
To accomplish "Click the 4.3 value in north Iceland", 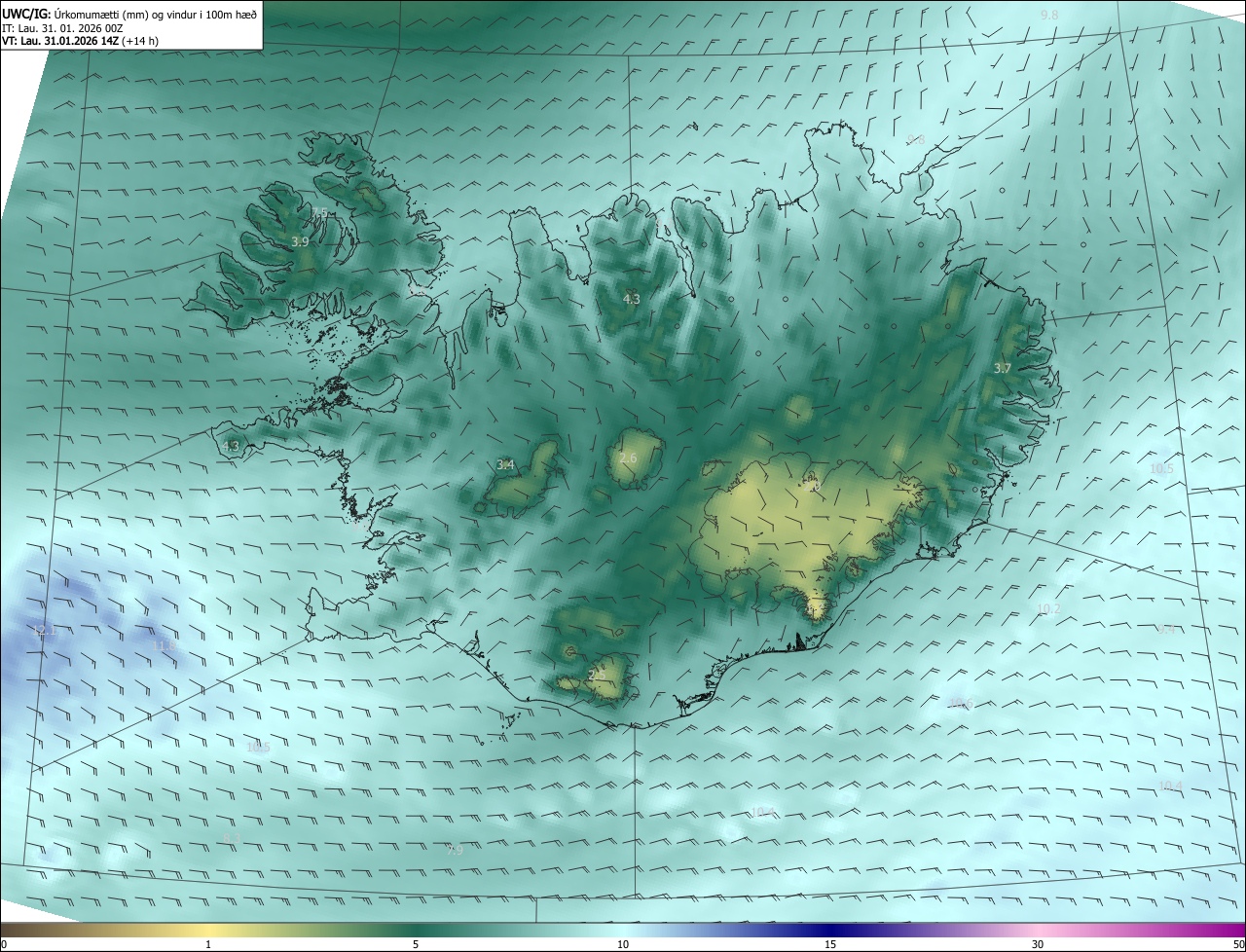I will pyautogui.click(x=631, y=299).
